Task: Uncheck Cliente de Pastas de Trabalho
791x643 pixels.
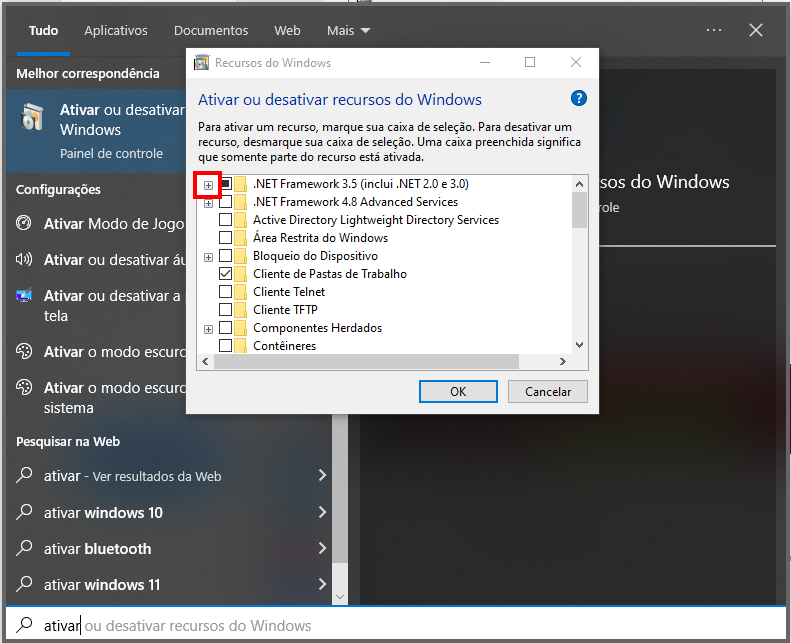Action: pos(225,274)
